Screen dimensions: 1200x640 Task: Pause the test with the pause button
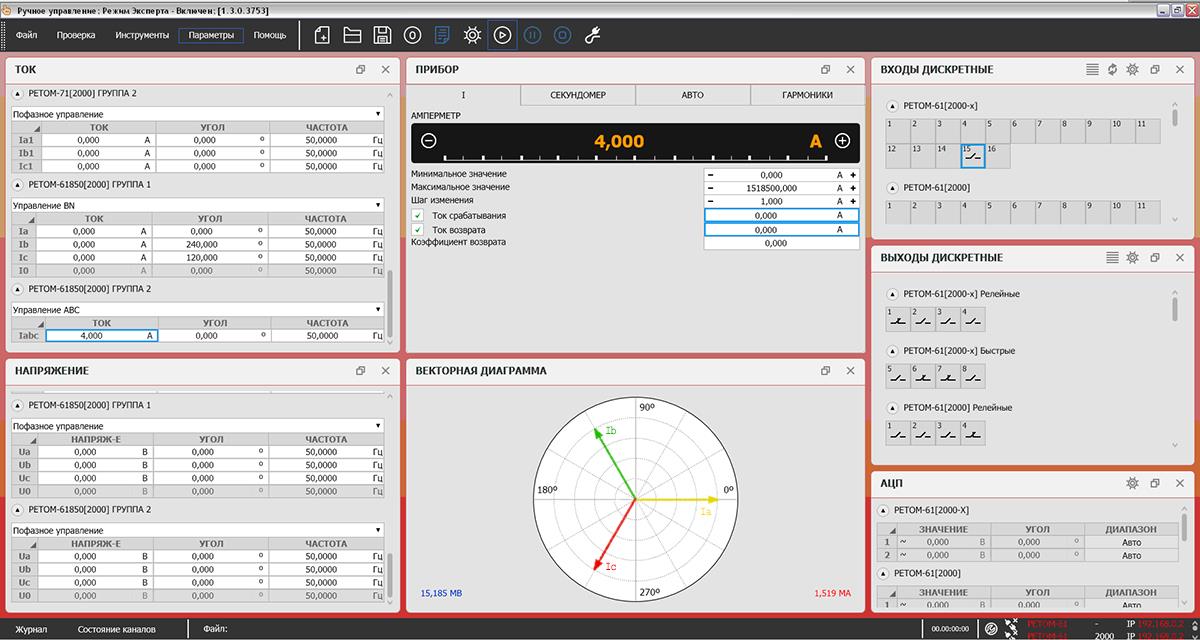click(532, 35)
